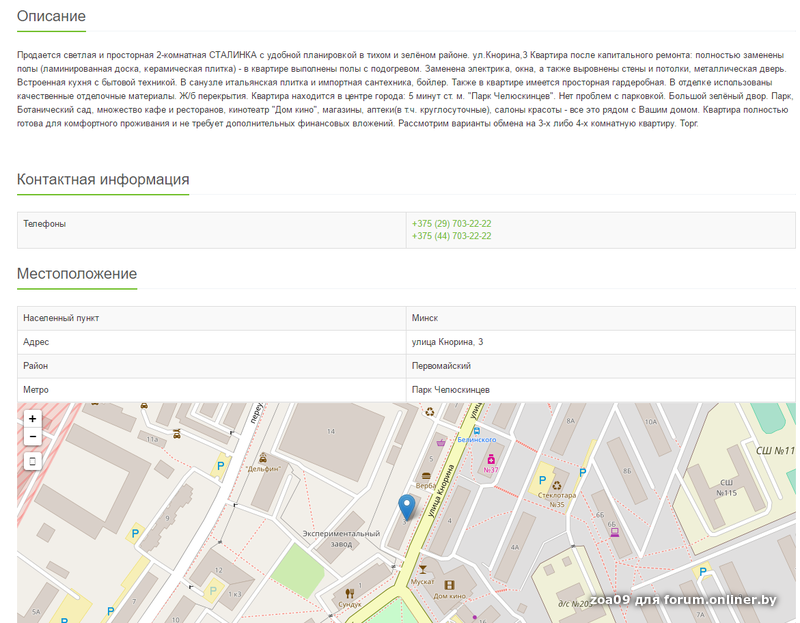Click the Метро row label

coord(36,390)
